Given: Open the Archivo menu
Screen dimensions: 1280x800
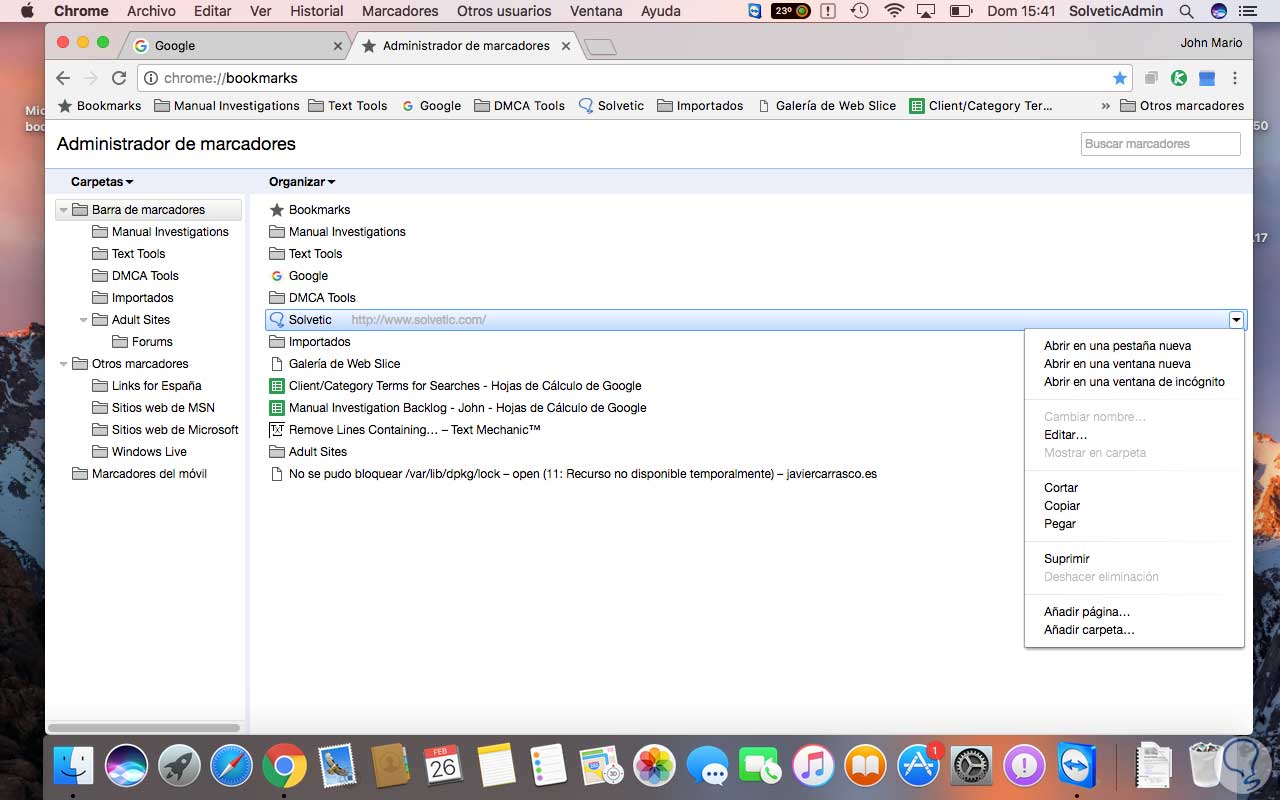Looking at the screenshot, I should 151,11.
